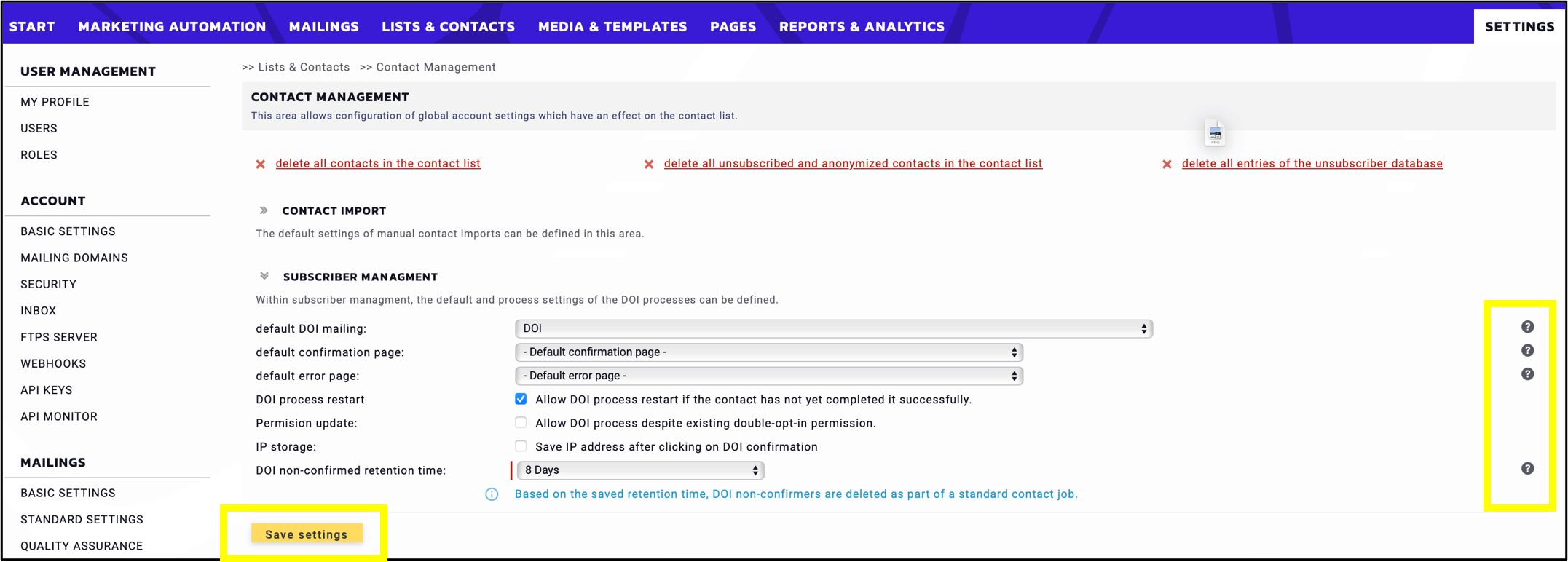Image resolution: width=1568 pixels, height=562 pixels.
Task: Open Webhooks in sidebar
Action: (x=53, y=363)
